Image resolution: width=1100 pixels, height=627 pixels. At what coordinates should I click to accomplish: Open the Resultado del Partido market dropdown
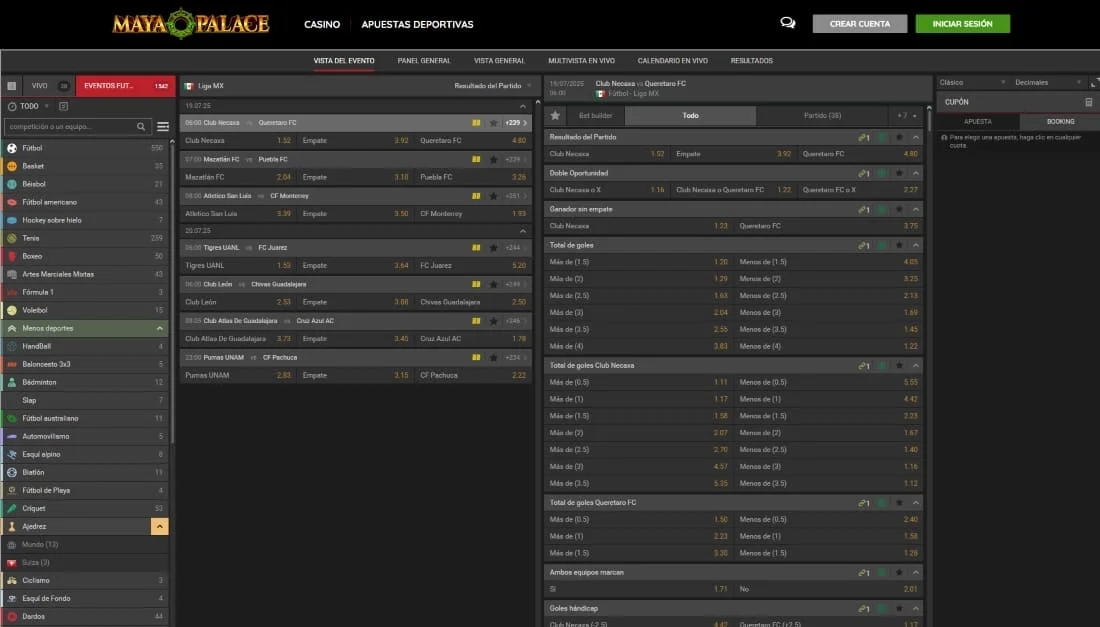click(493, 86)
